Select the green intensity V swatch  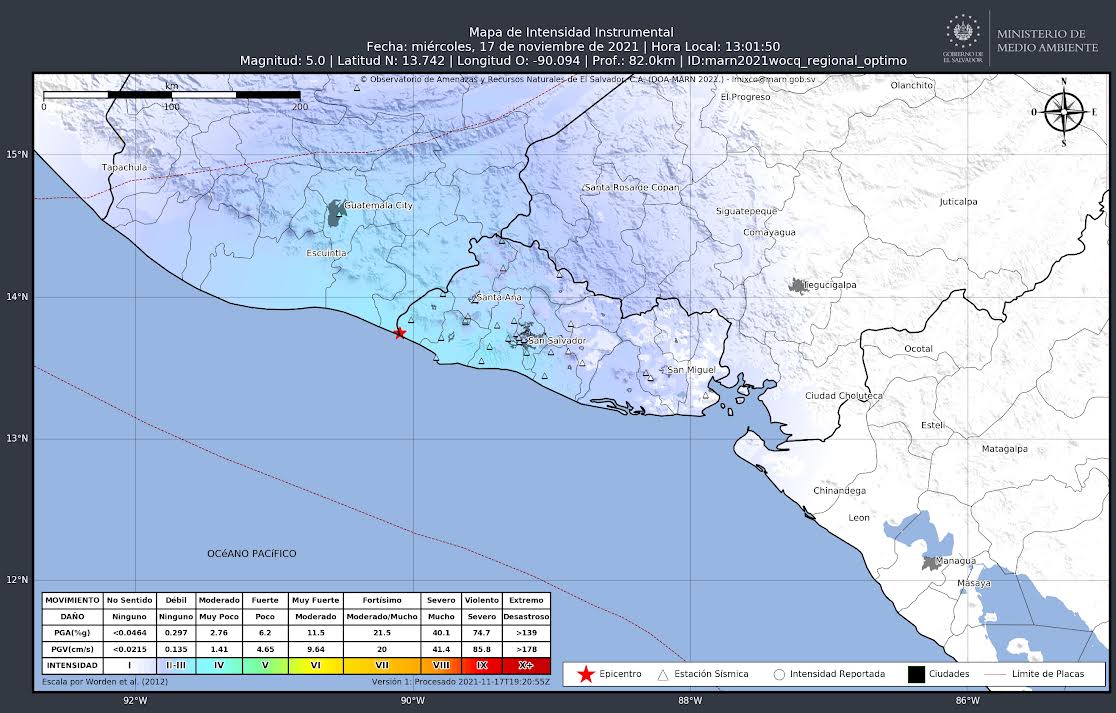[265, 665]
